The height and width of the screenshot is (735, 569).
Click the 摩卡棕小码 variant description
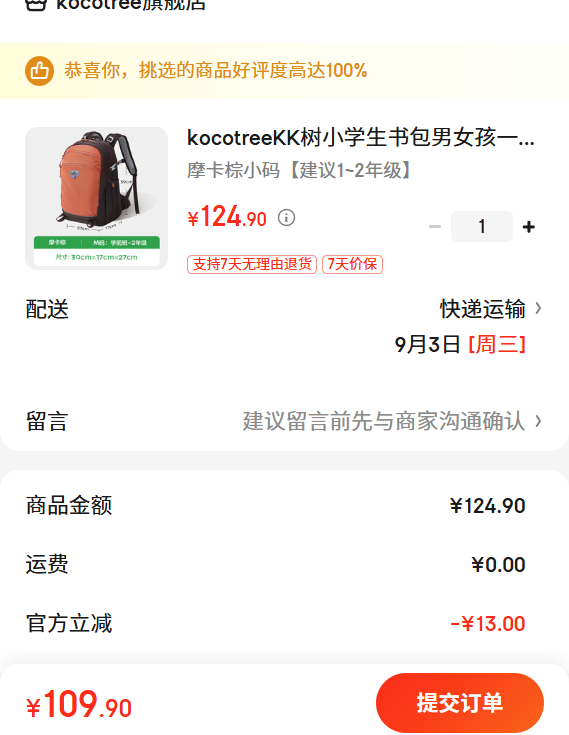[299, 170]
